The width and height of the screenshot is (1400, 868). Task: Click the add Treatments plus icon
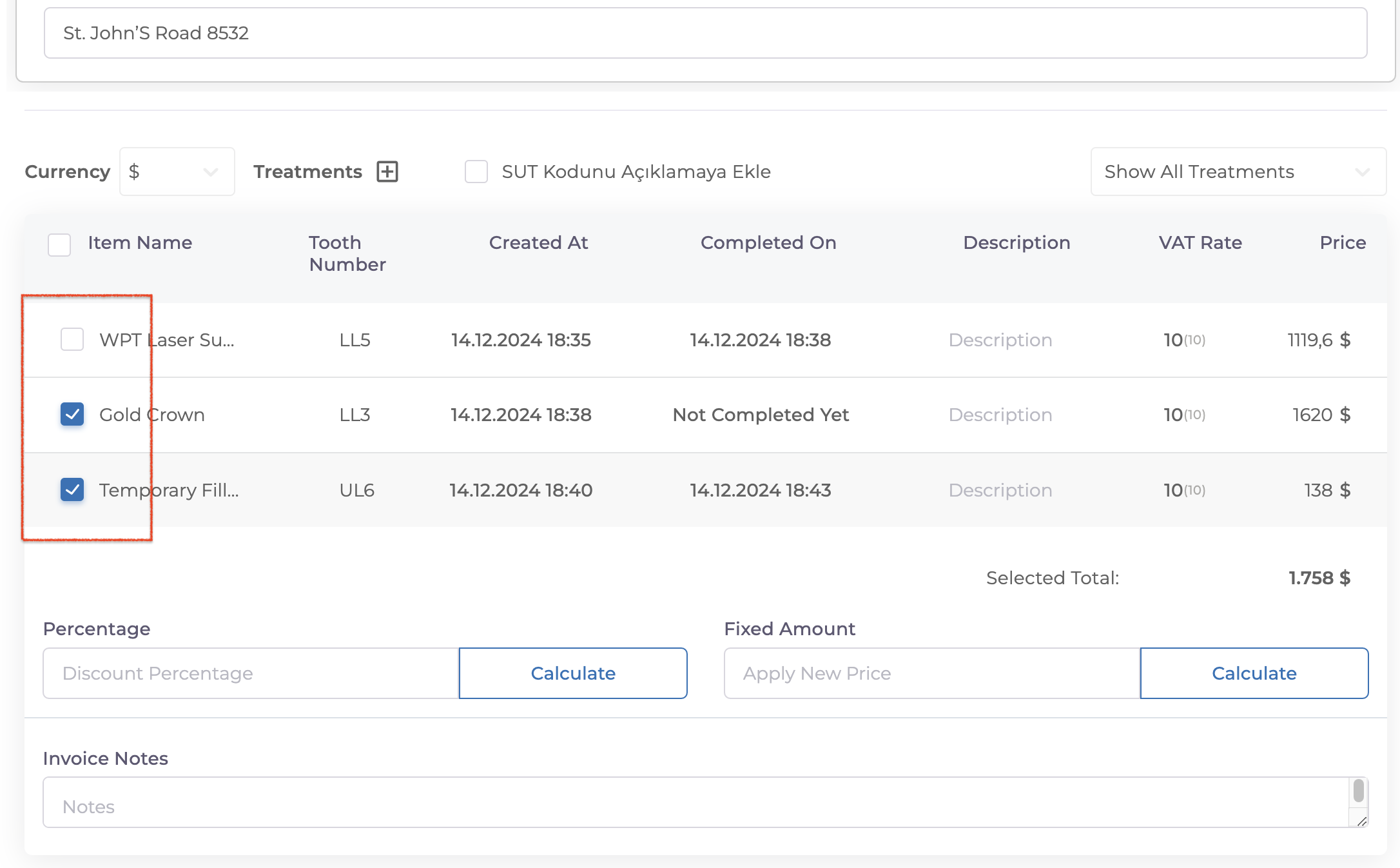387,172
